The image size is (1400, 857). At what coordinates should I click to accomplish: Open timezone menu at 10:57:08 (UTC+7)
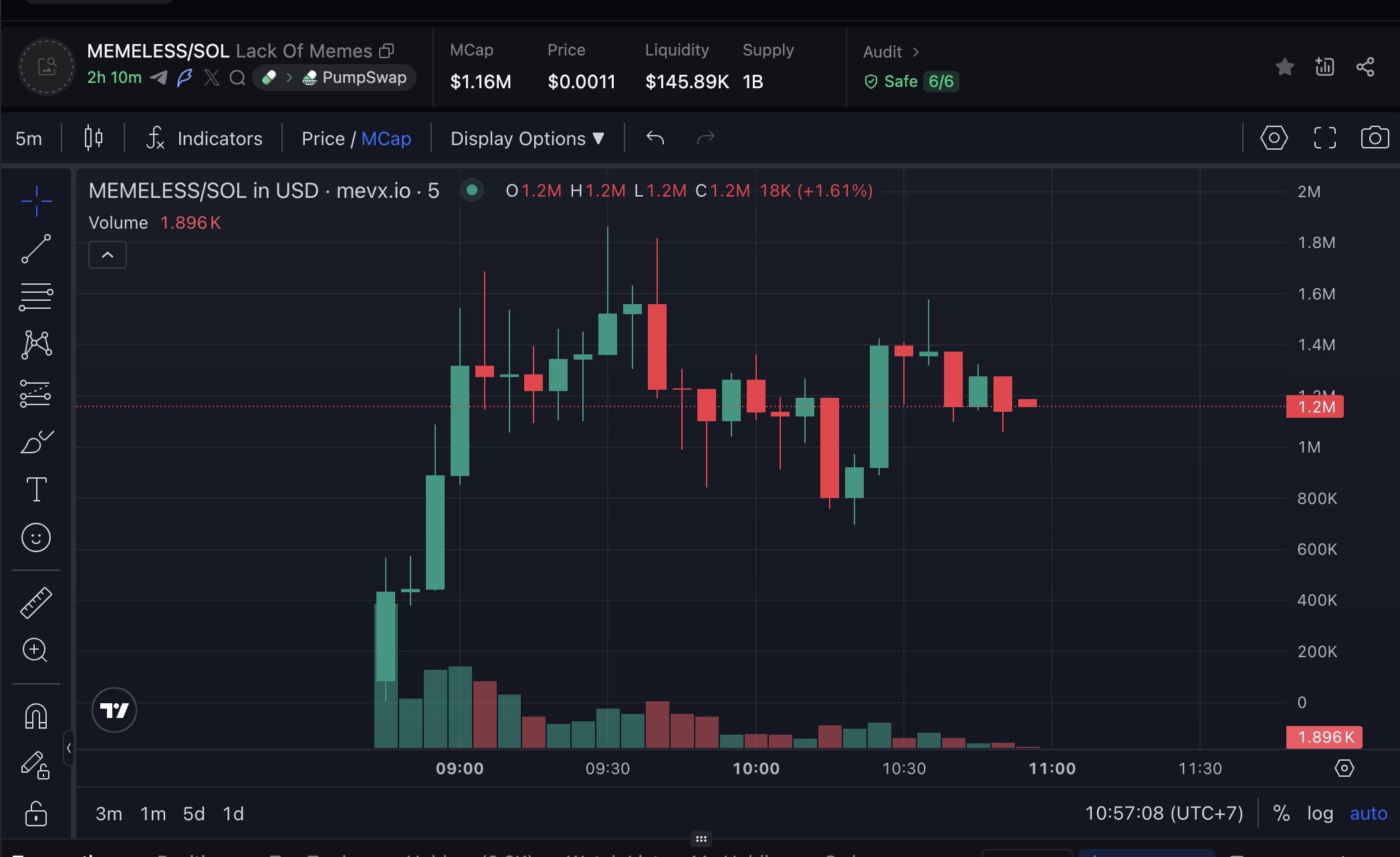pos(1164,813)
